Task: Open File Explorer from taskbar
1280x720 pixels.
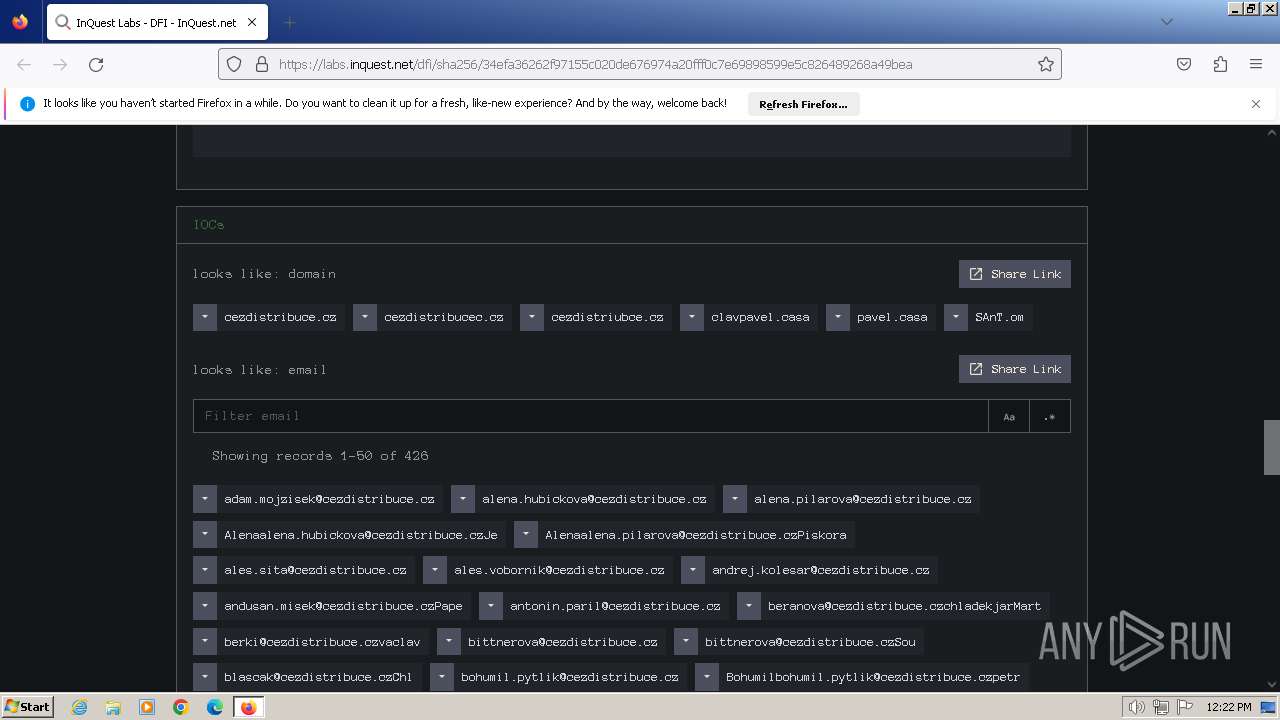Action: coord(113,707)
